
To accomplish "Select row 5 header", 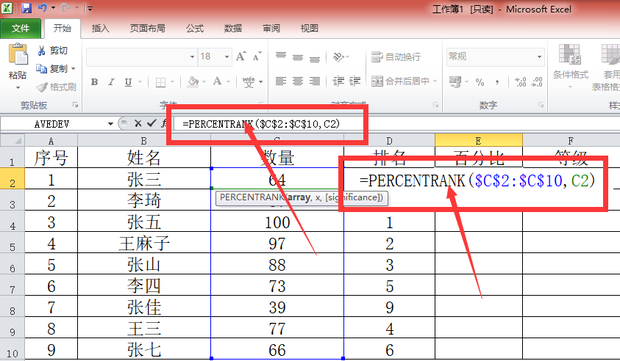I will click(x=12, y=243).
